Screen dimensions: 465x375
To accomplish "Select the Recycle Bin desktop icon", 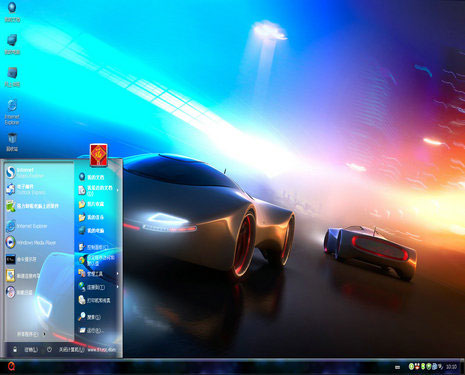I will [x=12, y=142].
